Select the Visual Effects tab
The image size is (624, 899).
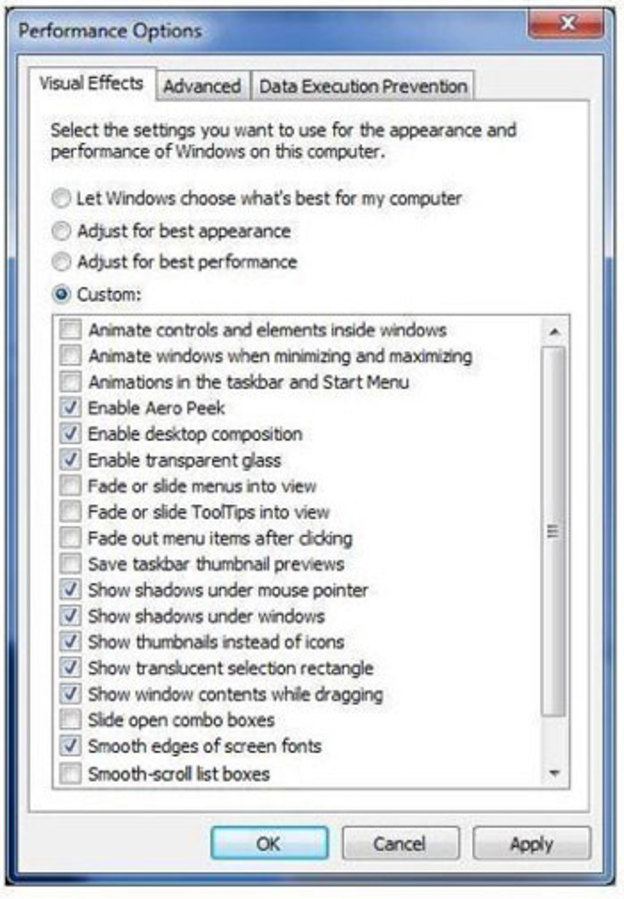(x=91, y=84)
